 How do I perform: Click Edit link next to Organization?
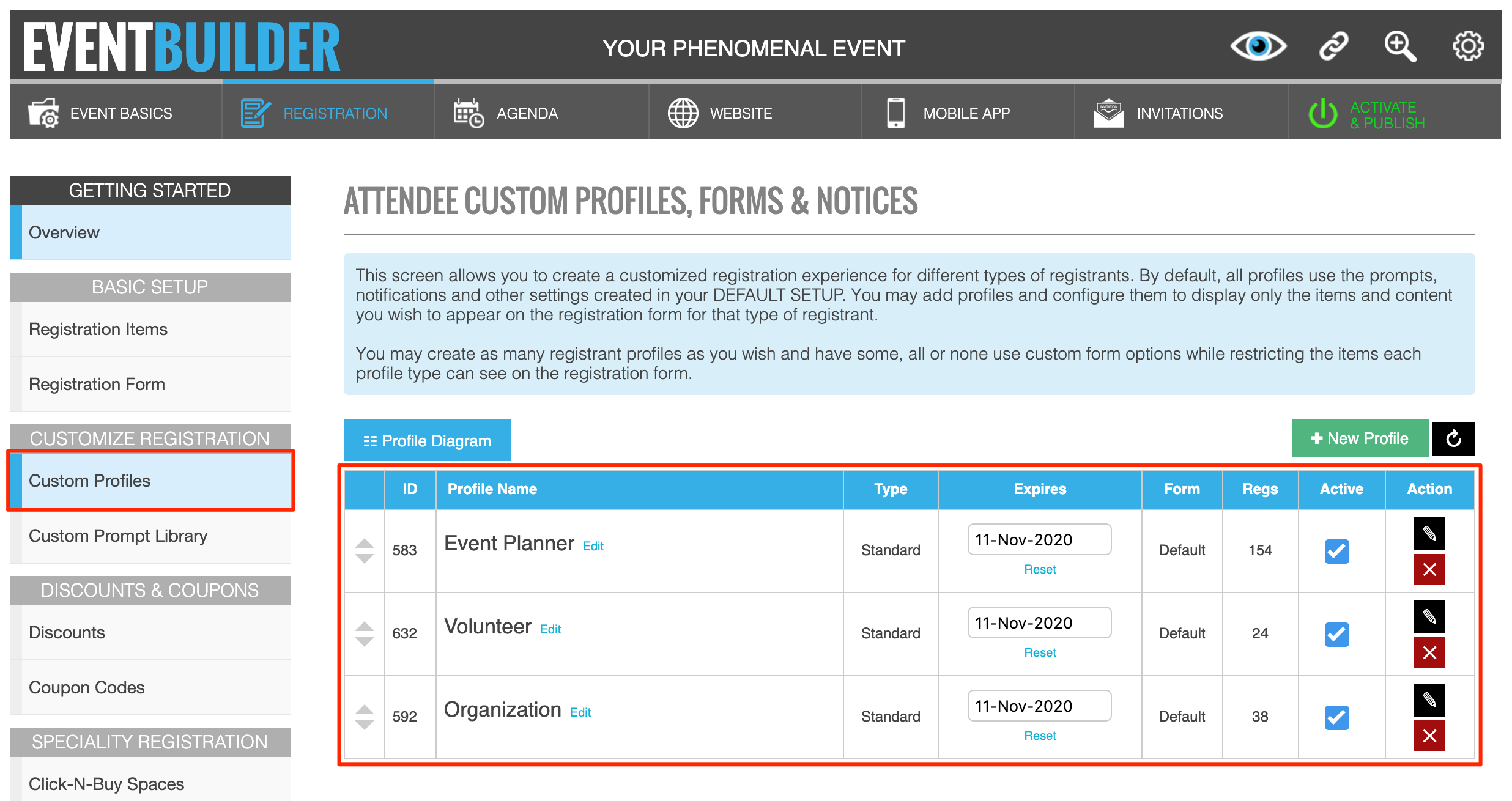[580, 712]
